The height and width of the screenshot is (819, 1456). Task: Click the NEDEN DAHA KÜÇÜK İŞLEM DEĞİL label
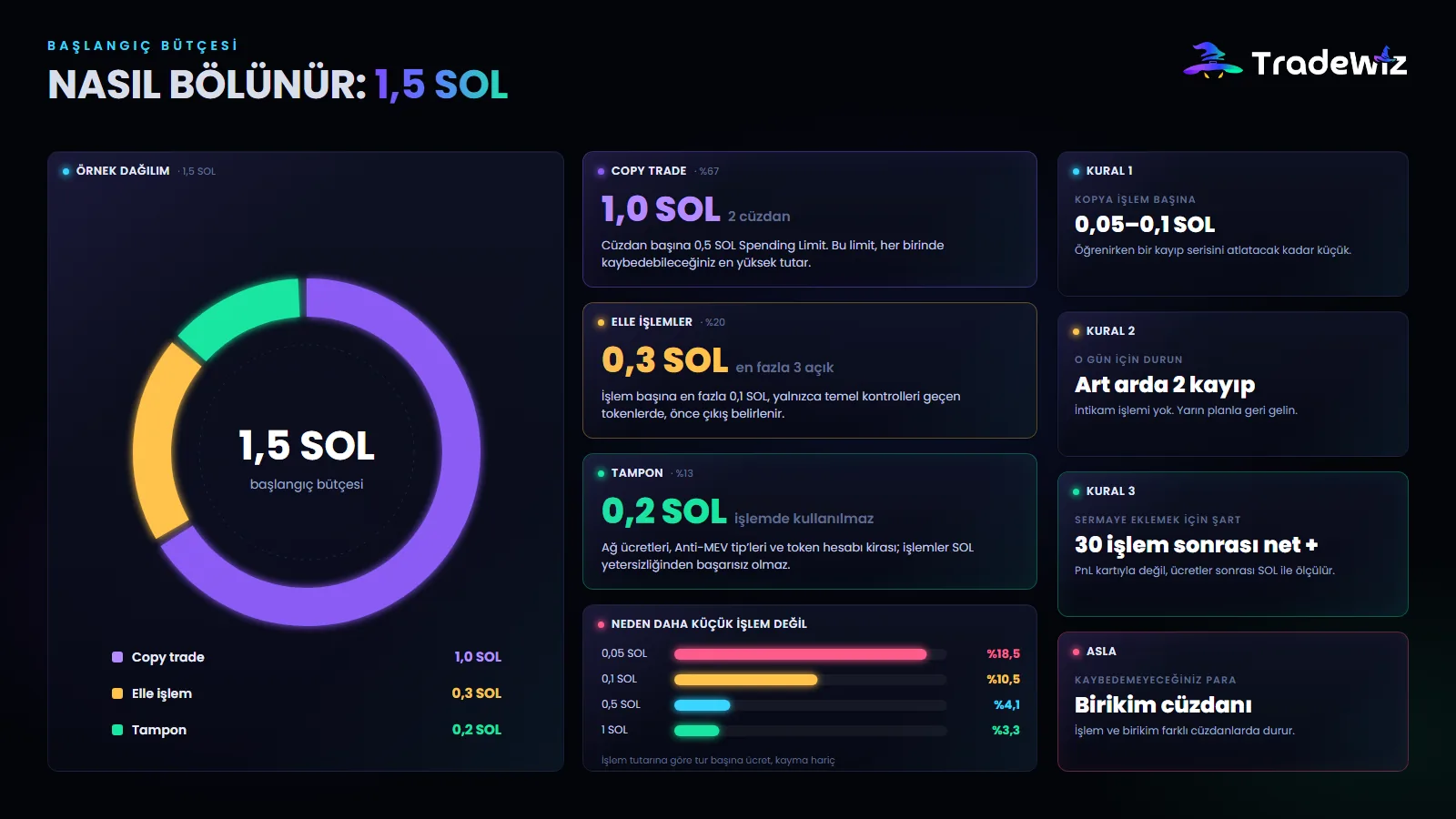pyautogui.click(x=709, y=624)
